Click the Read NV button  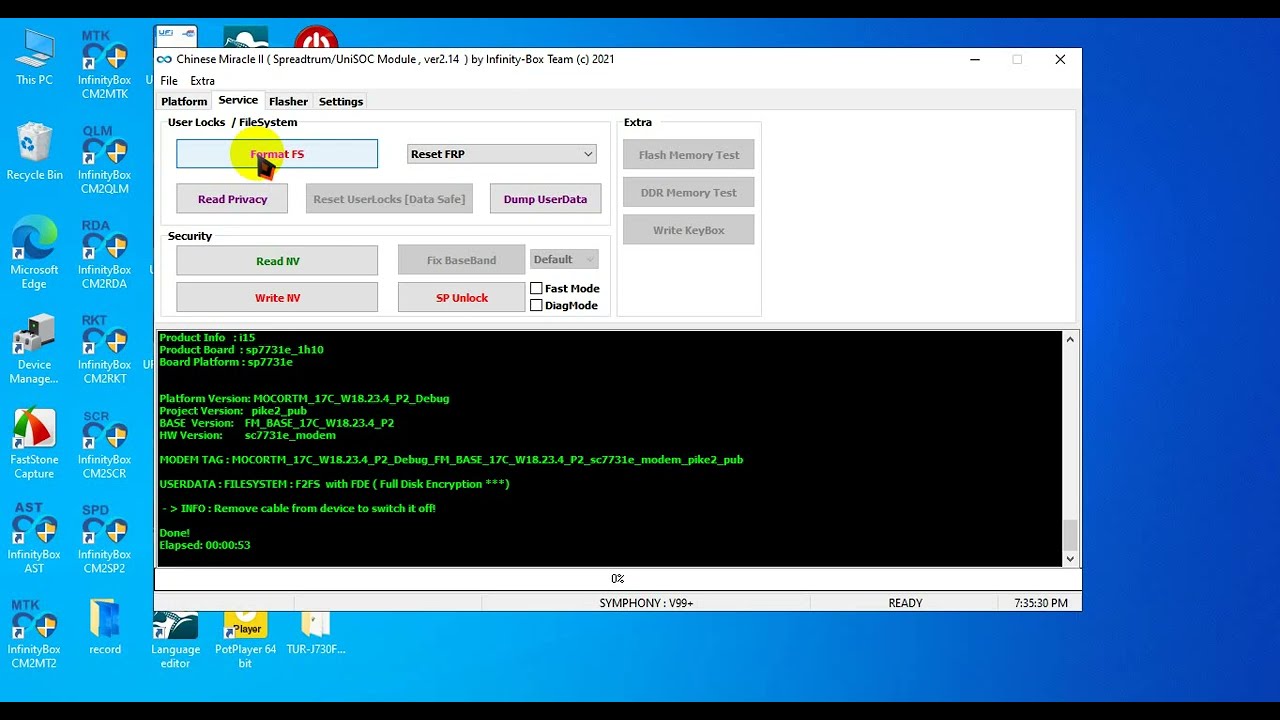tap(277, 261)
